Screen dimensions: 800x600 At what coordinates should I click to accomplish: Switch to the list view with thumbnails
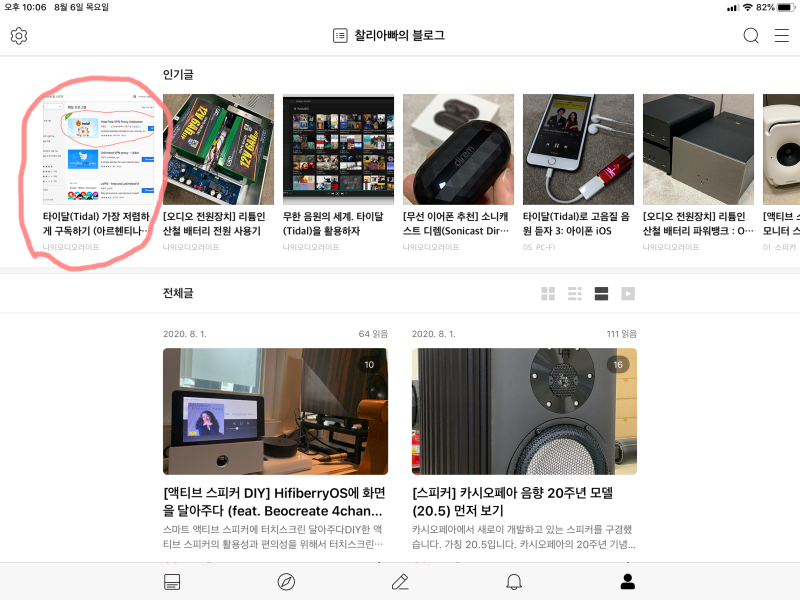click(x=574, y=293)
